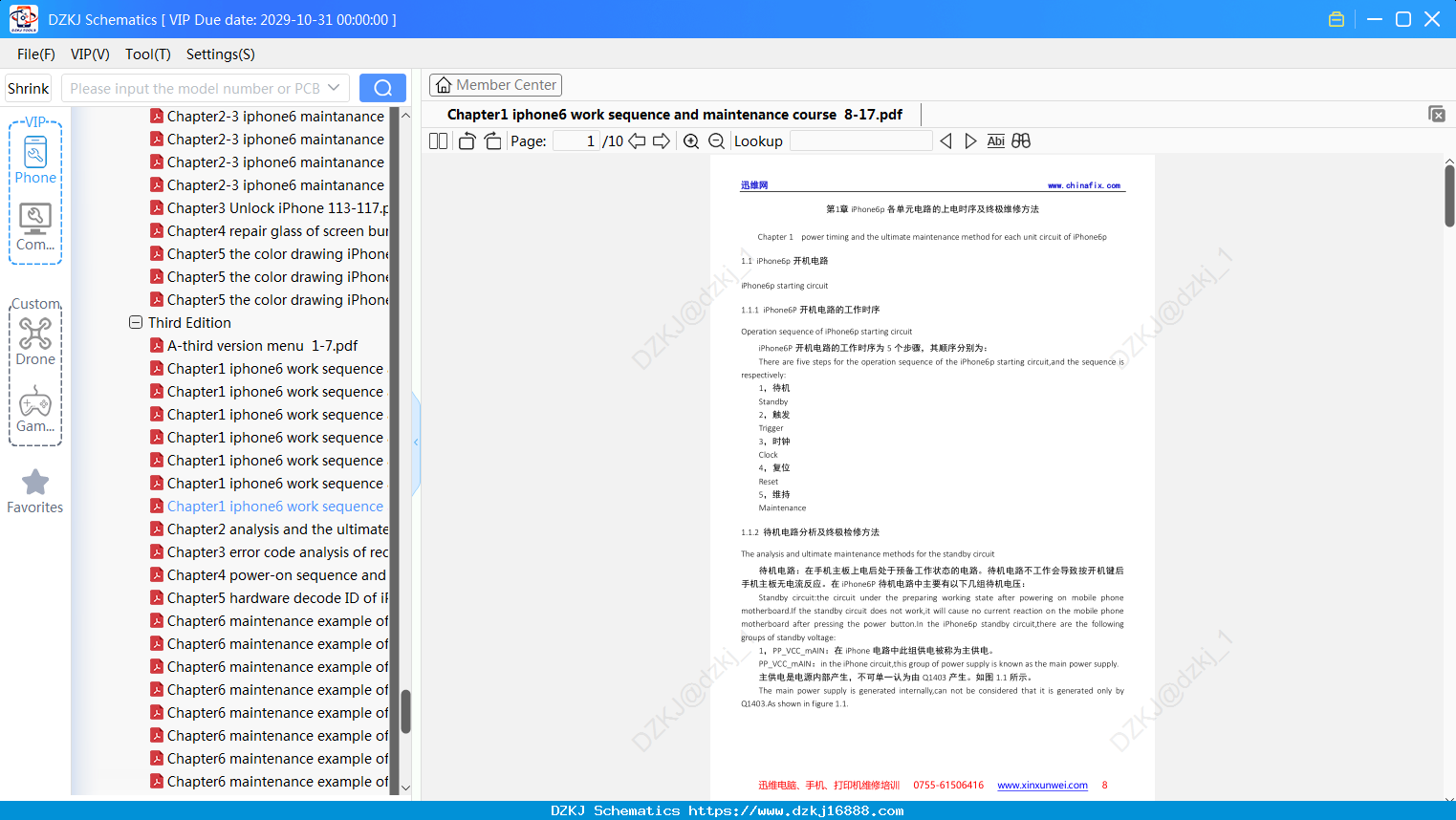This screenshot has height=820, width=1456.
Task: Open 'A-third version menu 1-7.pdf'
Action: coord(254,346)
